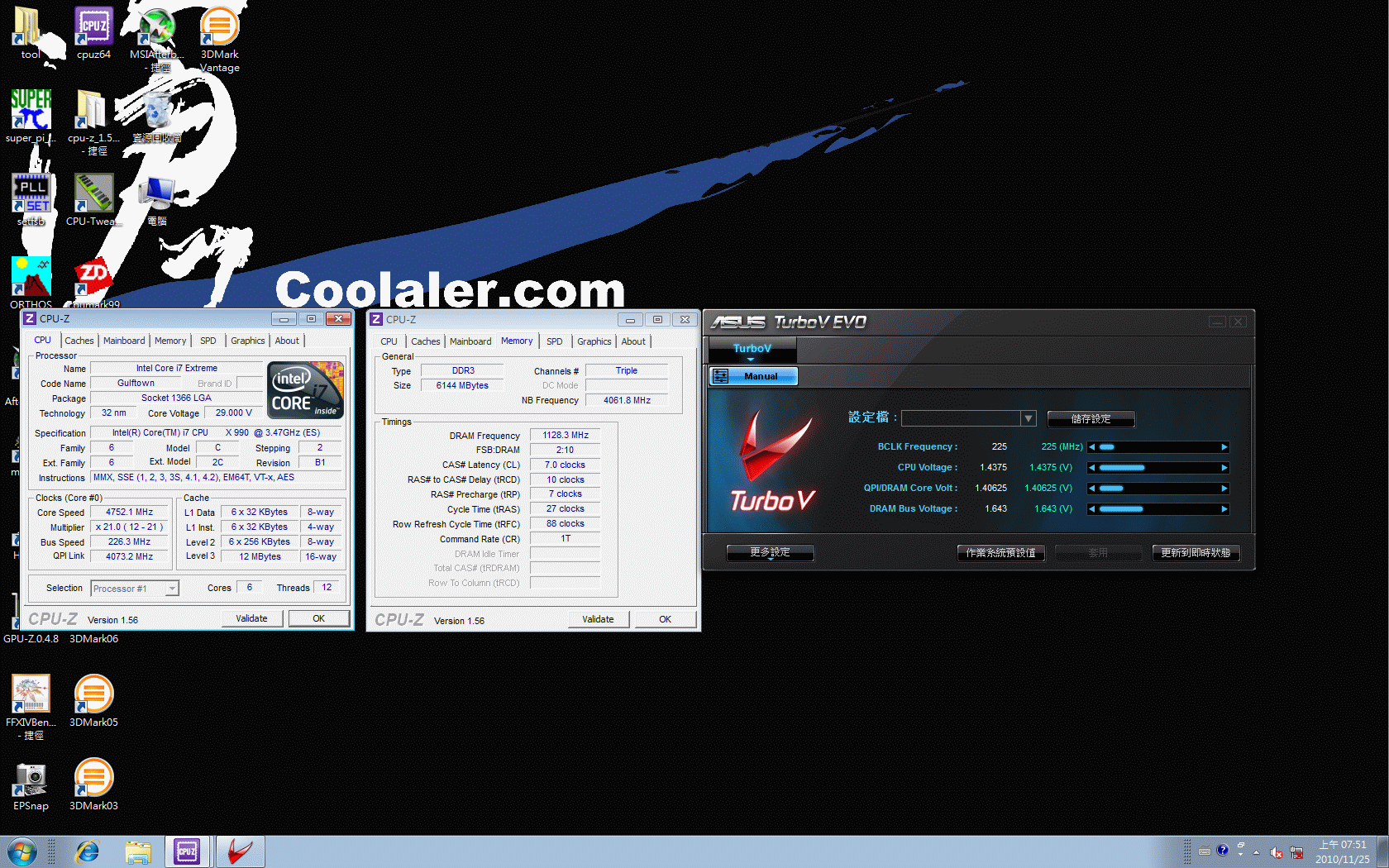The width and height of the screenshot is (1389, 868).
Task: Click the help question-mark tray icon
Action: tap(1223, 850)
